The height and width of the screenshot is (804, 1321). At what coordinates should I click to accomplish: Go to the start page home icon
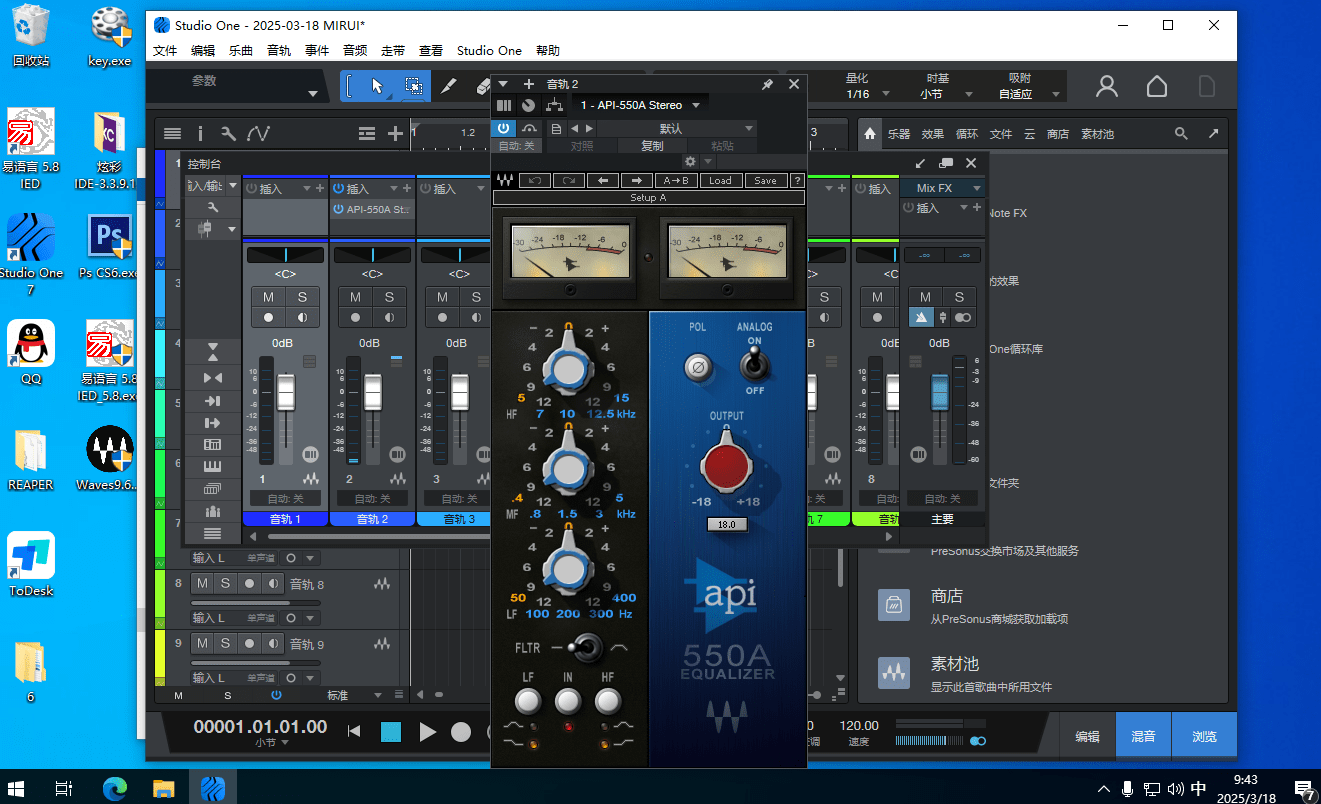point(1157,86)
